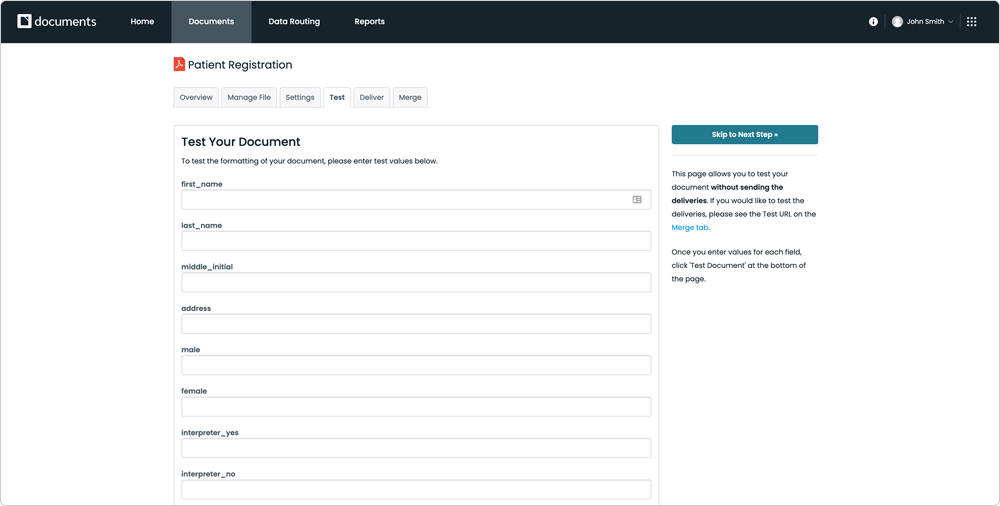The width and height of the screenshot is (1000, 506).
Task: Select the Settings tab
Action: [x=300, y=97]
